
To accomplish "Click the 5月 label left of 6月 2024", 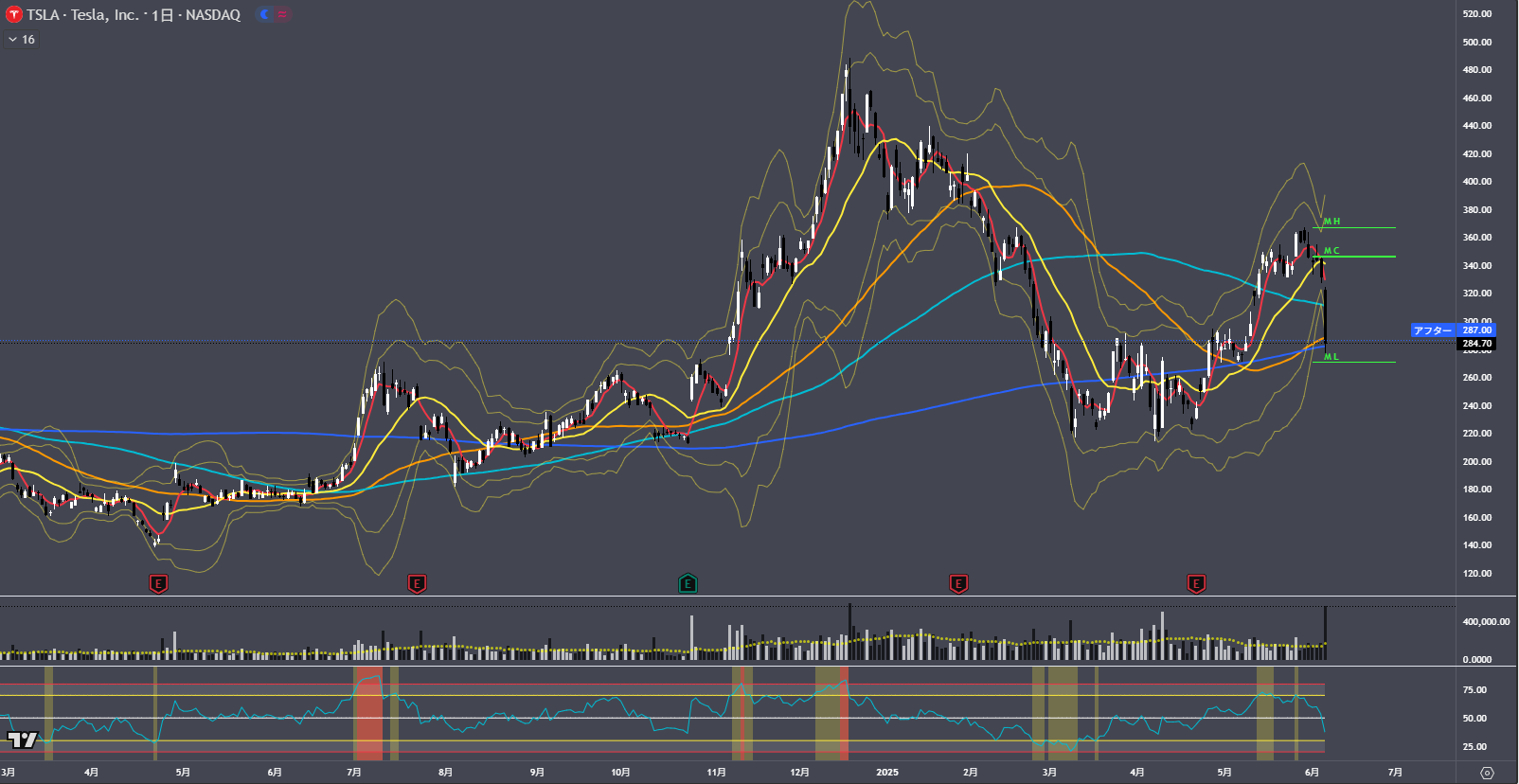I will click(x=183, y=773).
